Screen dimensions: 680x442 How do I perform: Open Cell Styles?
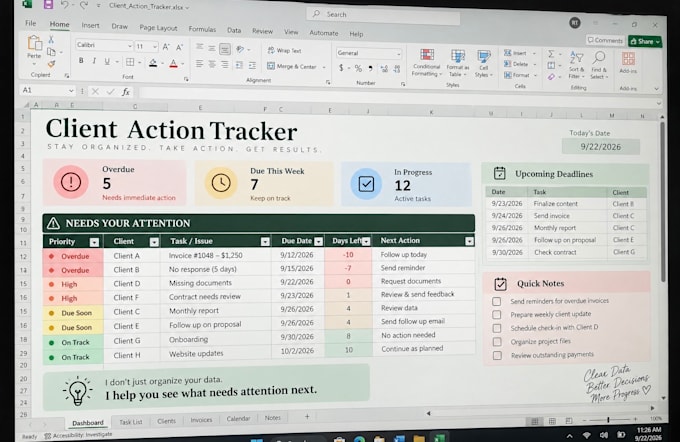click(x=484, y=64)
